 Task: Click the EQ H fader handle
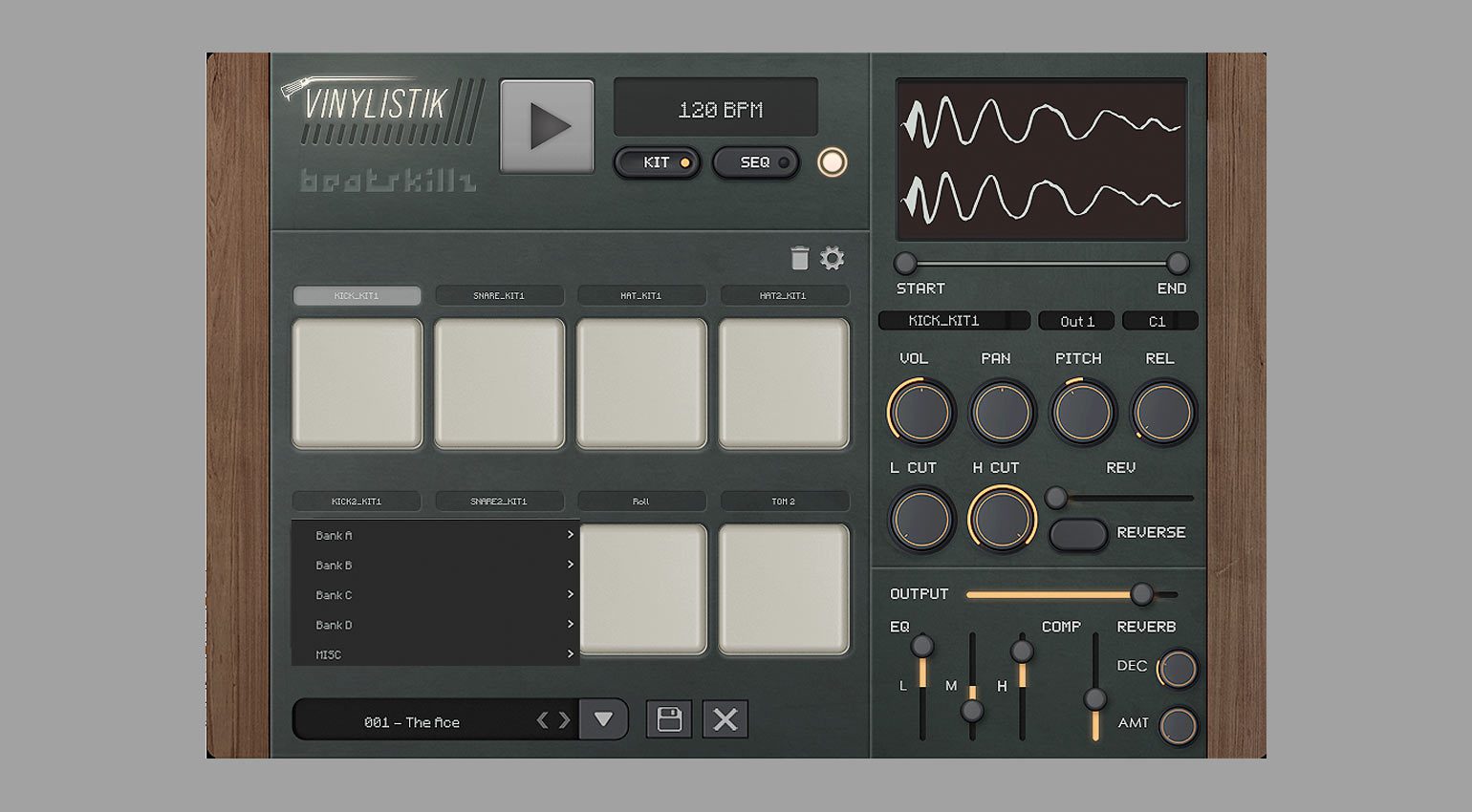click(x=1022, y=652)
